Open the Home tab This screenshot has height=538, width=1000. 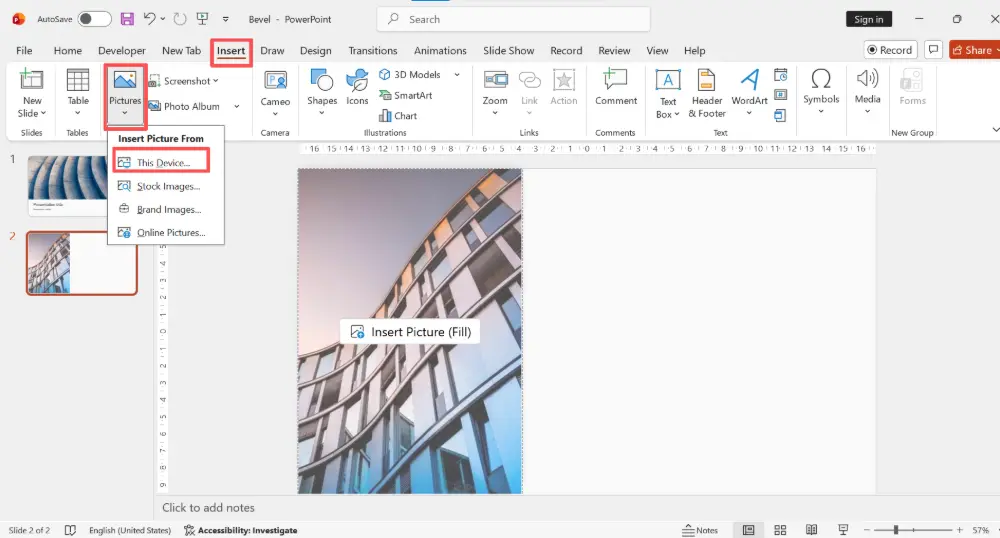pos(68,50)
